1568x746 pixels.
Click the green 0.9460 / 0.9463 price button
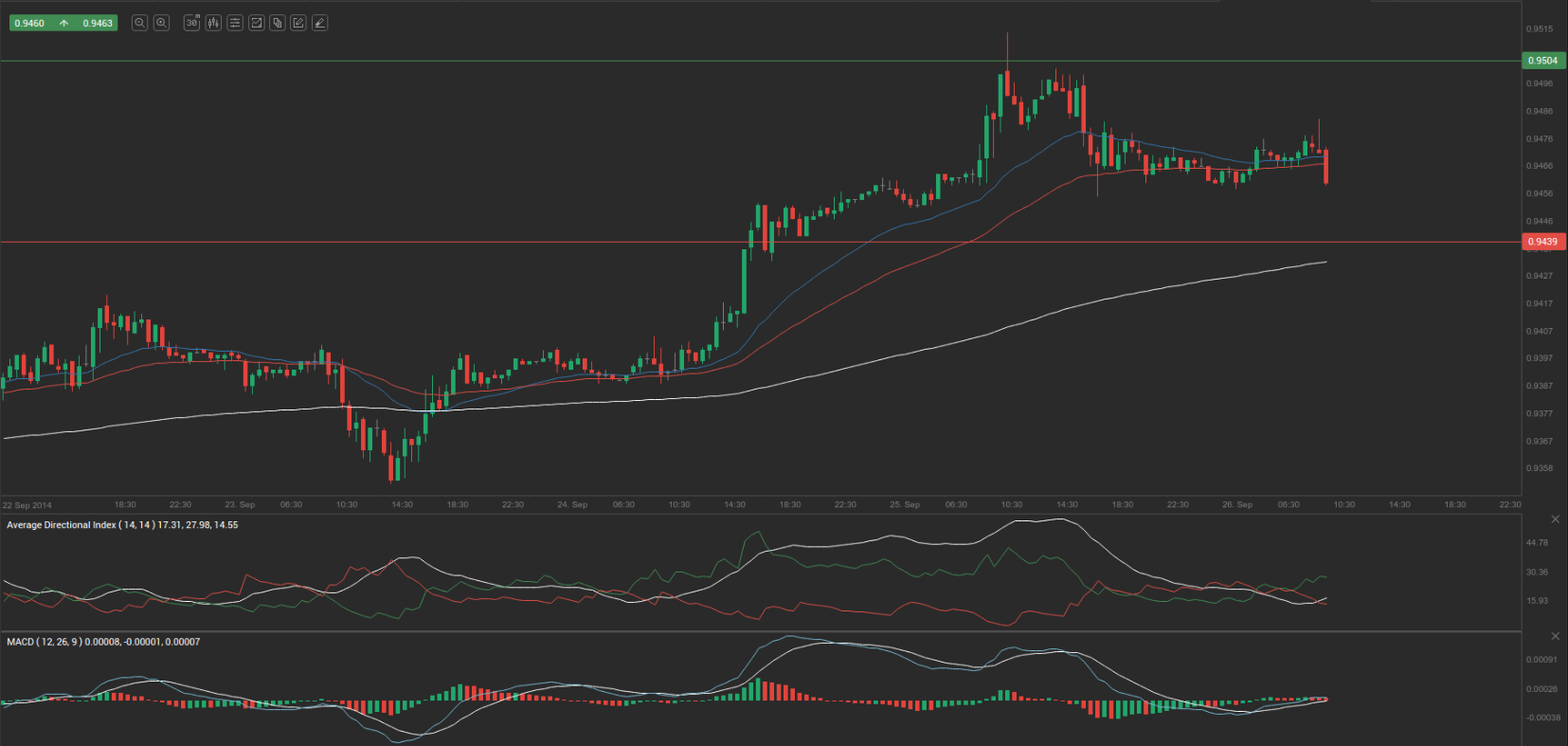[63, 23]
